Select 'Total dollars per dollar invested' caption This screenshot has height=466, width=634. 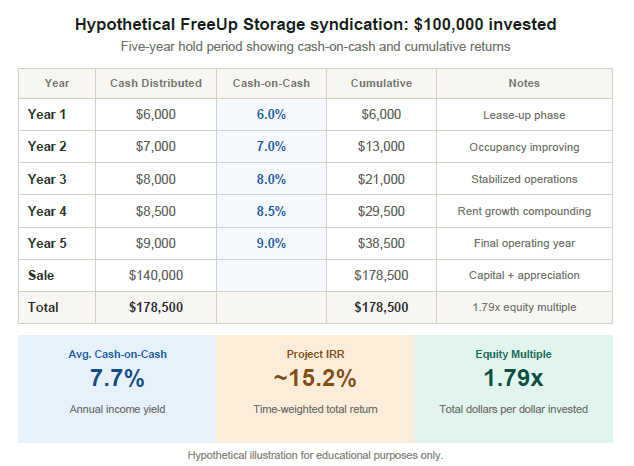pyautogui.click(x=514, y=409)
